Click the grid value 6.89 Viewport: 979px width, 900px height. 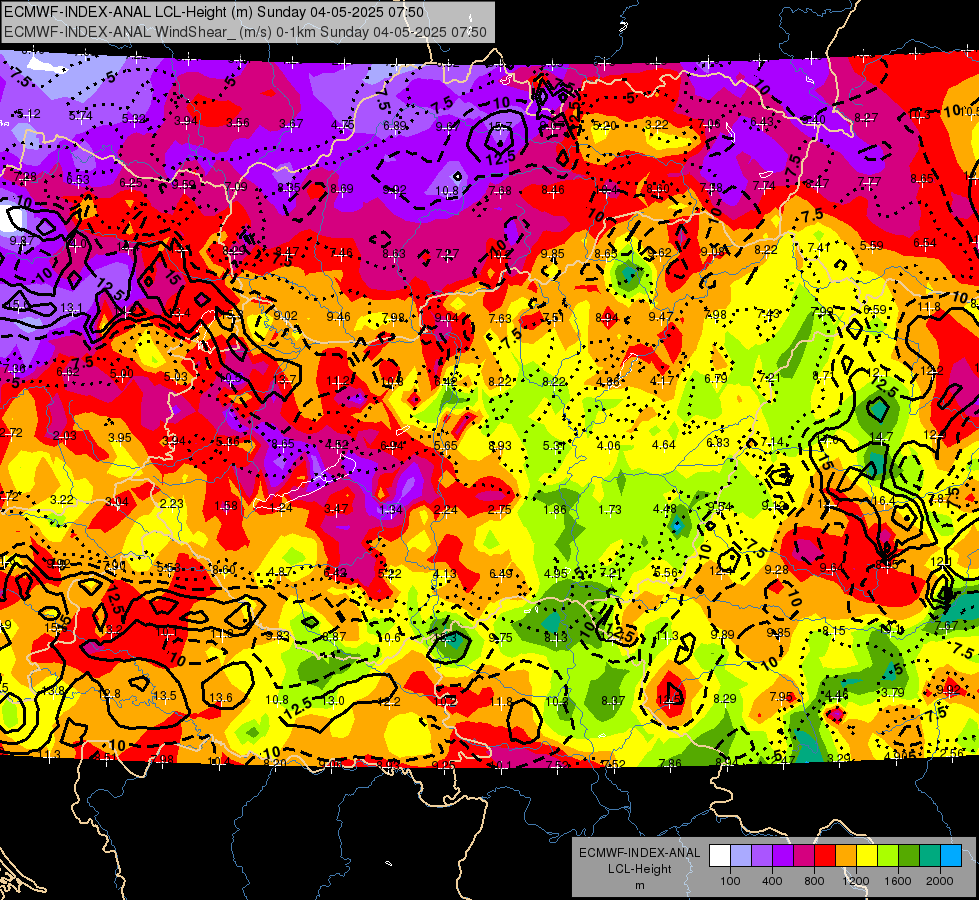tap(395, 126)
